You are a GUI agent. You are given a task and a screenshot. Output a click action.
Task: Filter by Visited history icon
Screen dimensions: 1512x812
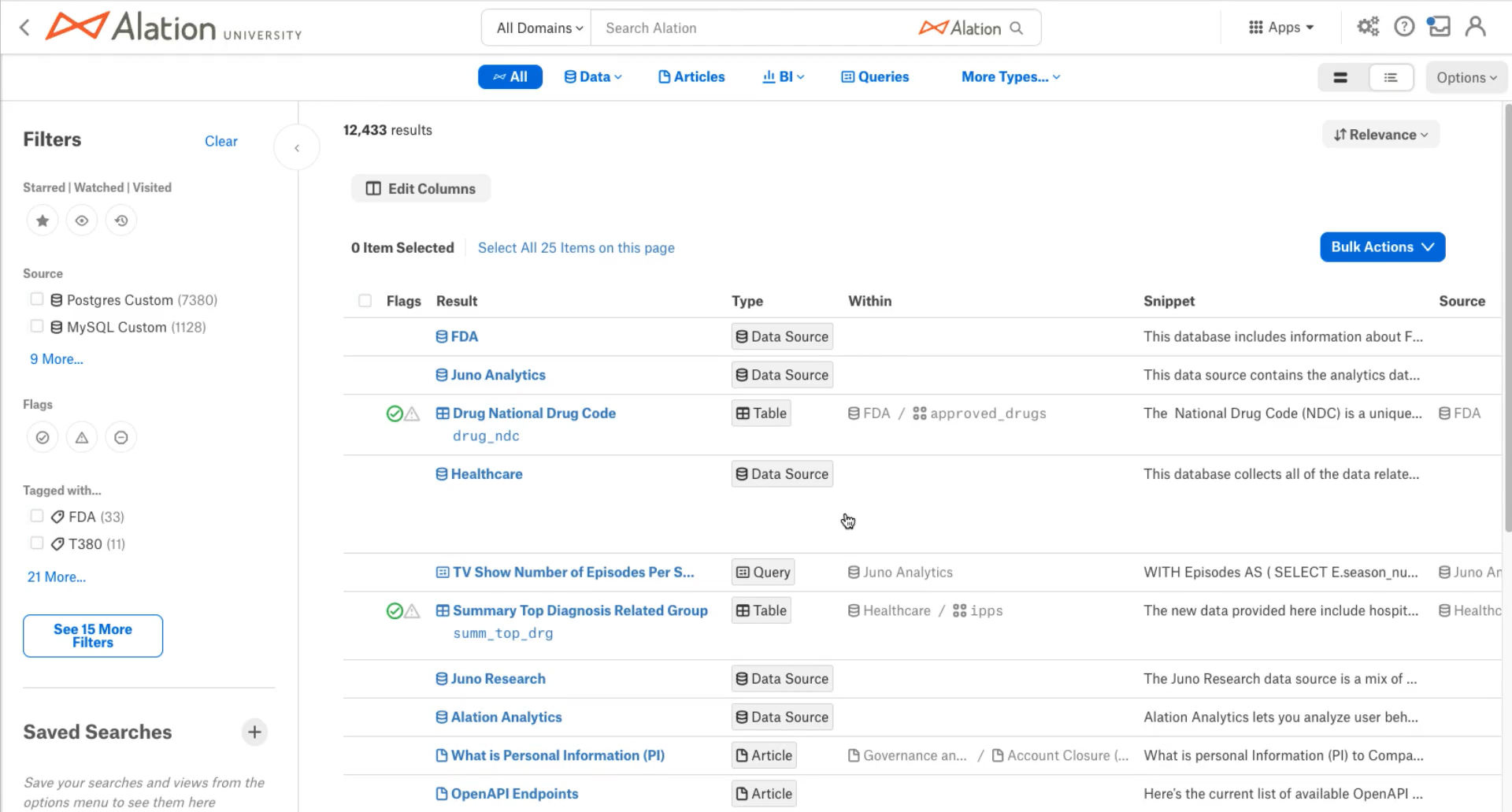pos(121,221)
